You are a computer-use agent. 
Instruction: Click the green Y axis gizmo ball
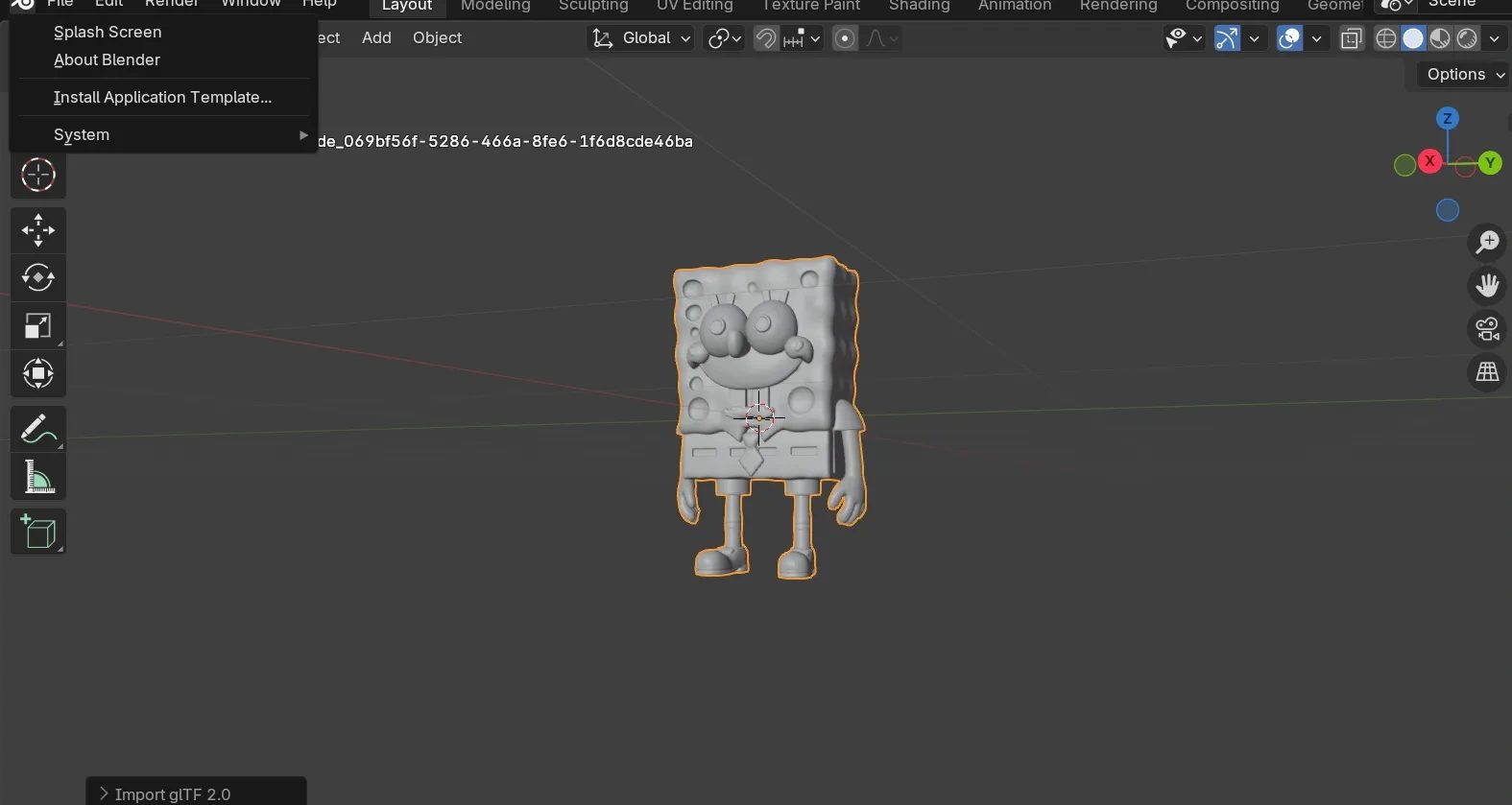coord(1490,162)
